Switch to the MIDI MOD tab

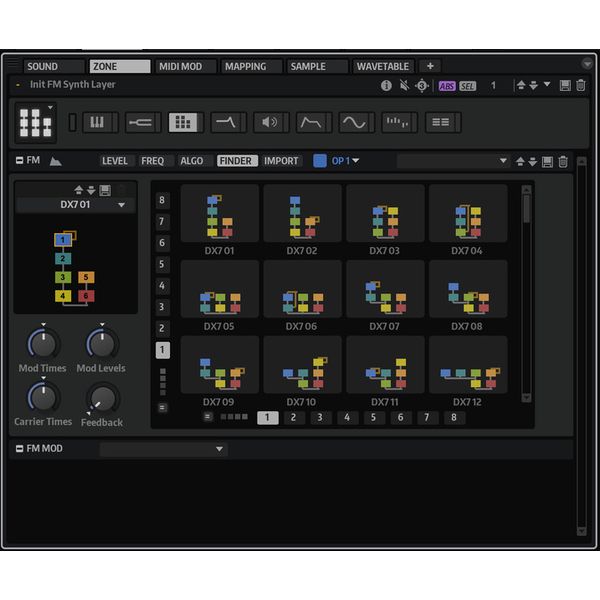[180, 67]
